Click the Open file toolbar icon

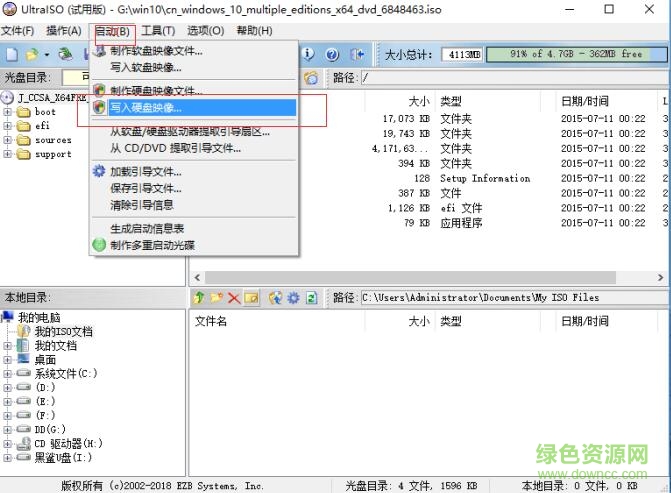(33, 54)
